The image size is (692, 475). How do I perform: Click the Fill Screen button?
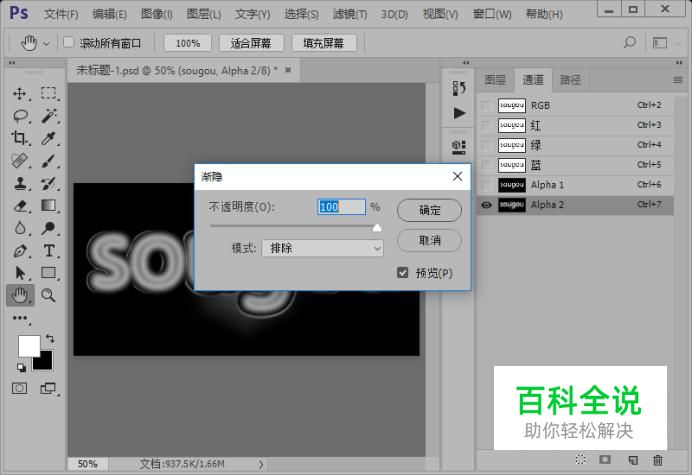323,43
